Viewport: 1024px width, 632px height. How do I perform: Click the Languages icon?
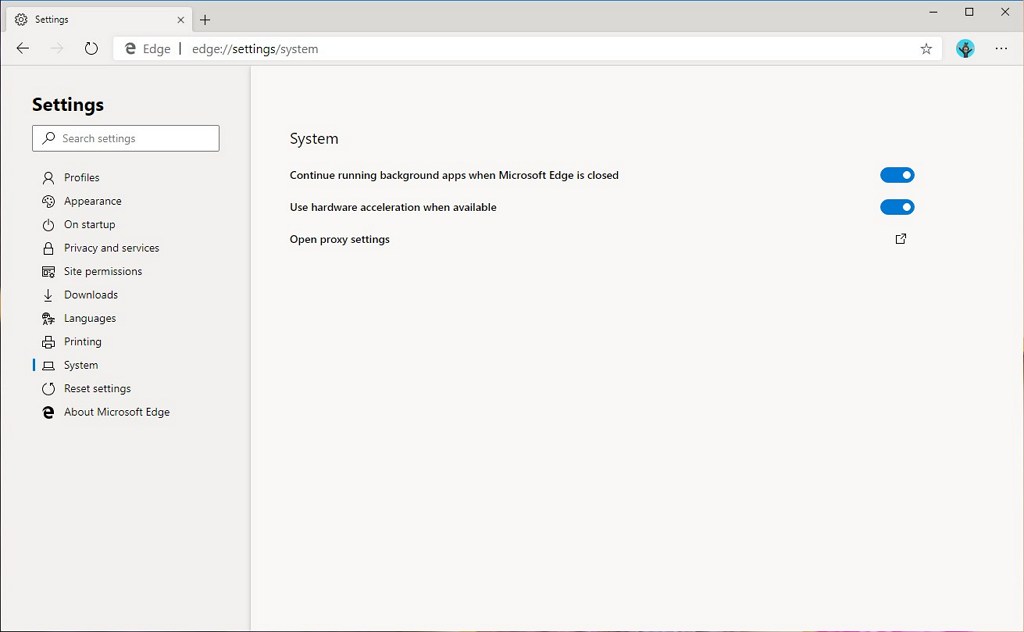point(48,319)
